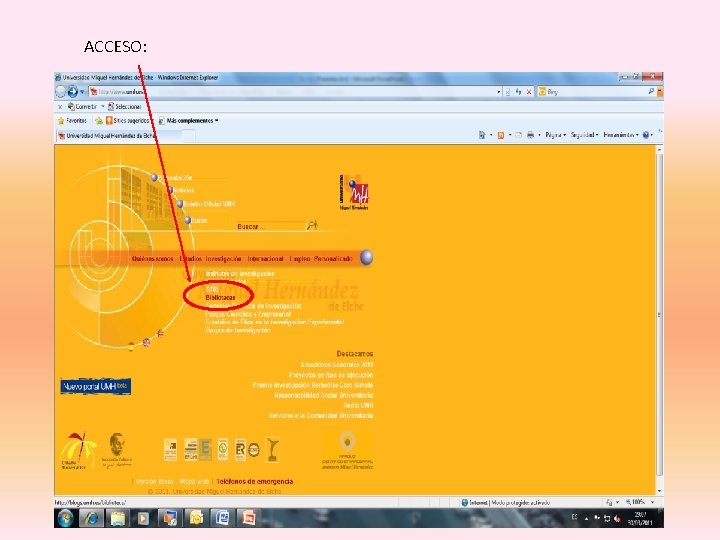720x540 pixels.
Task: Click the Seleccionar toolbar button
Action: [124, 107]
